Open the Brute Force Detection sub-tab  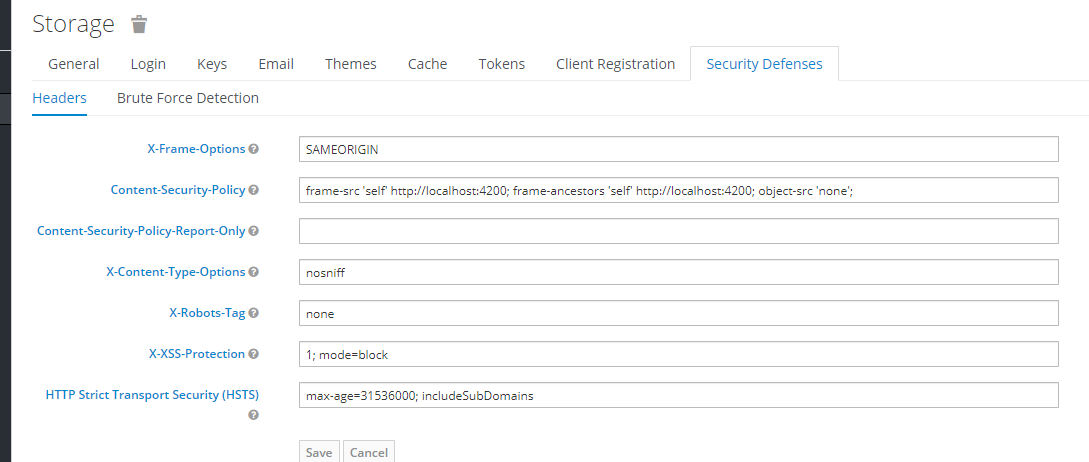tap(188, 98)
